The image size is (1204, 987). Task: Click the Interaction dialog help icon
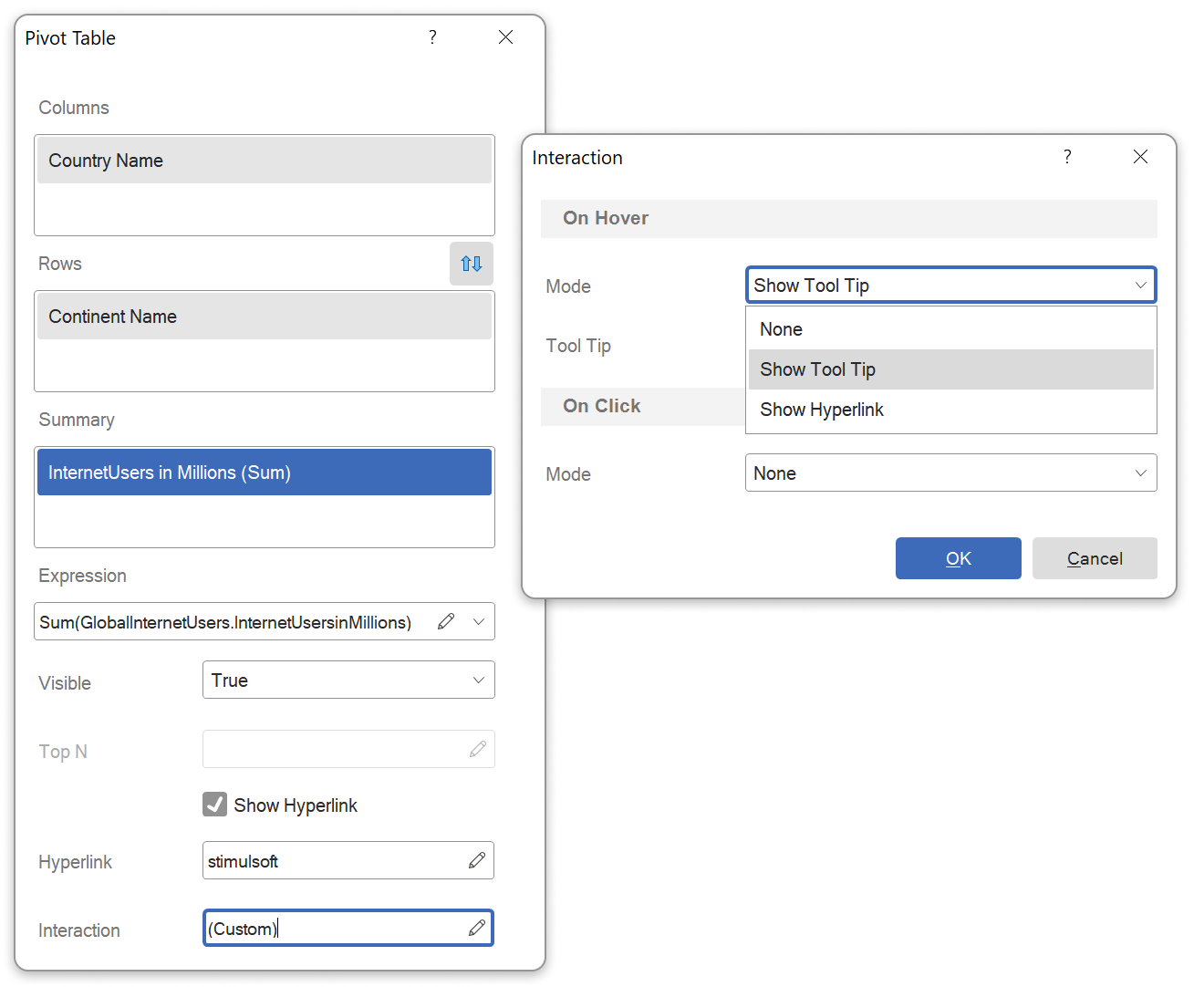pyautogui.click(x=1067, y=157)
